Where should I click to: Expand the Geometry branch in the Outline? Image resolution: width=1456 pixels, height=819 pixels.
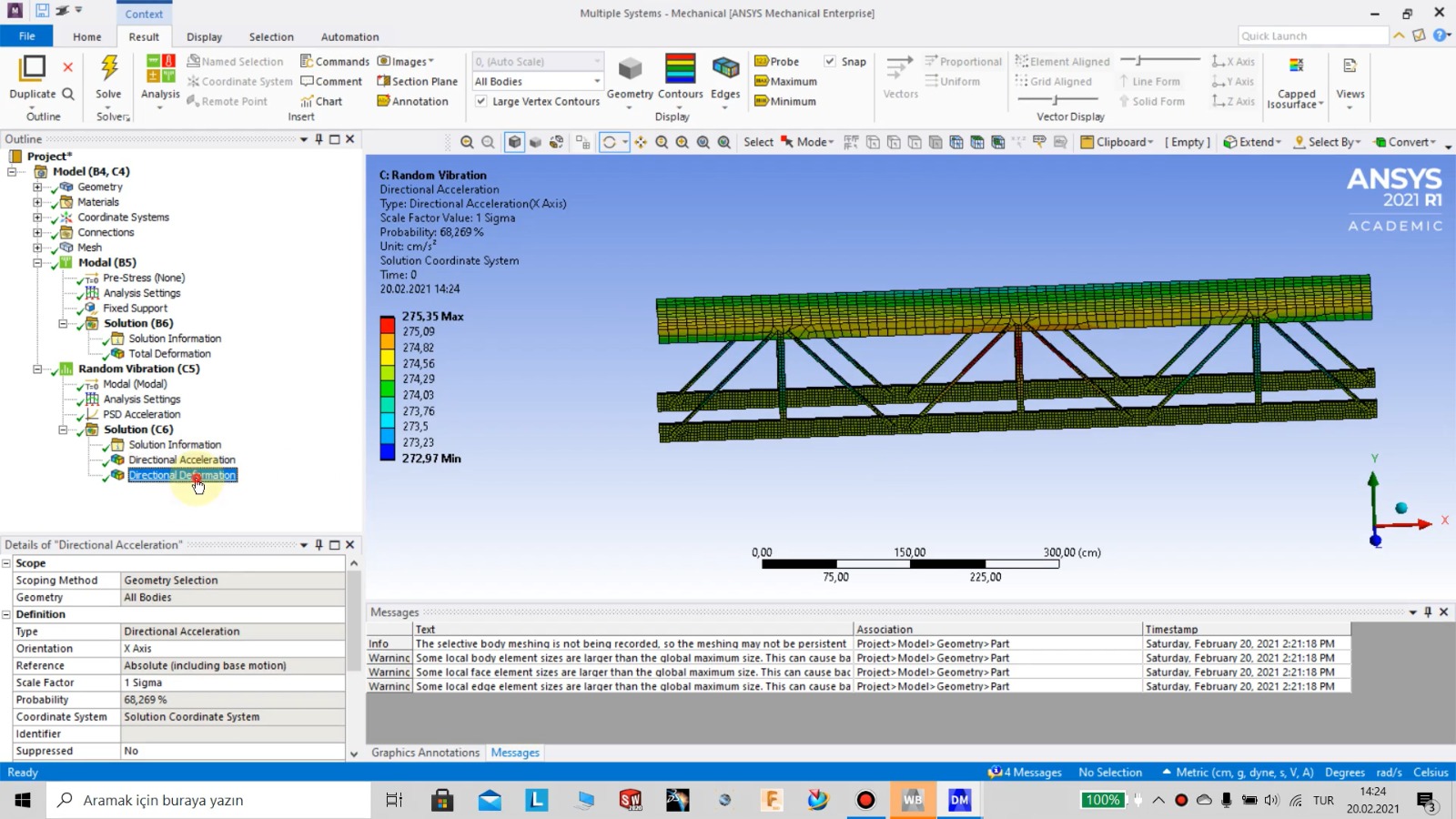click(x=35, y=187)
